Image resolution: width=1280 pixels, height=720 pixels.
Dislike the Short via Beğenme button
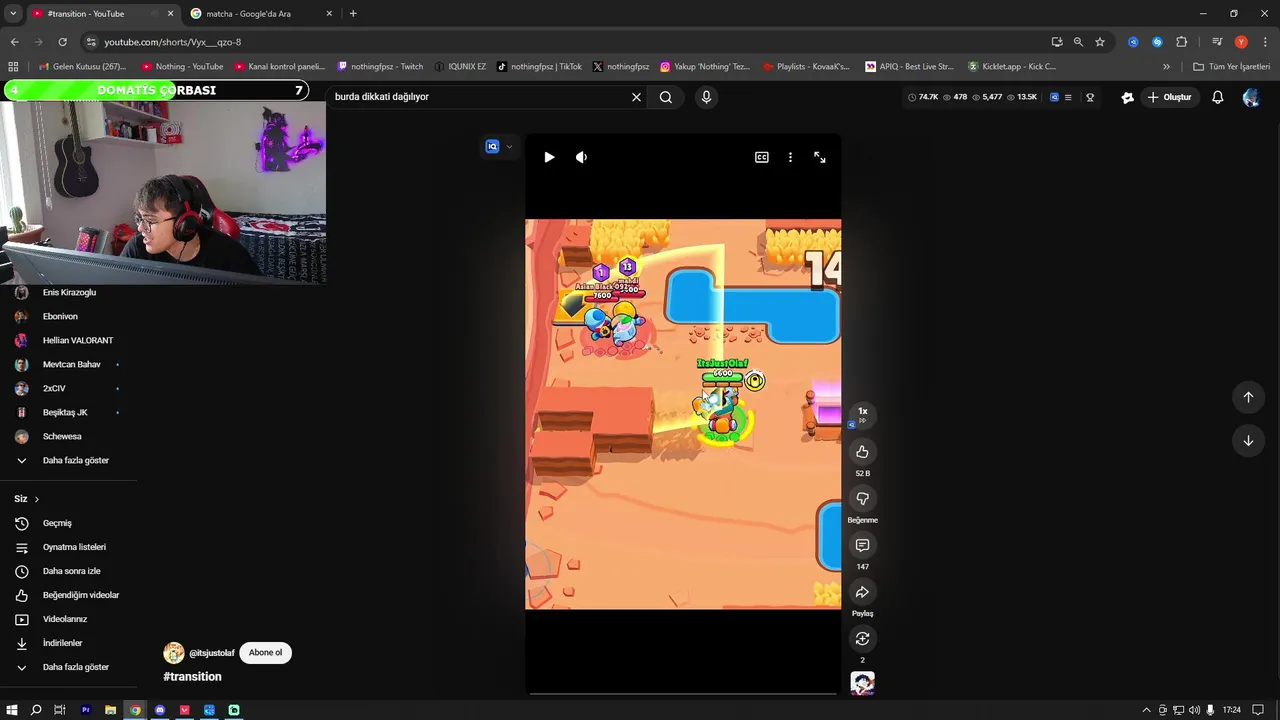[x=862, y=499]
